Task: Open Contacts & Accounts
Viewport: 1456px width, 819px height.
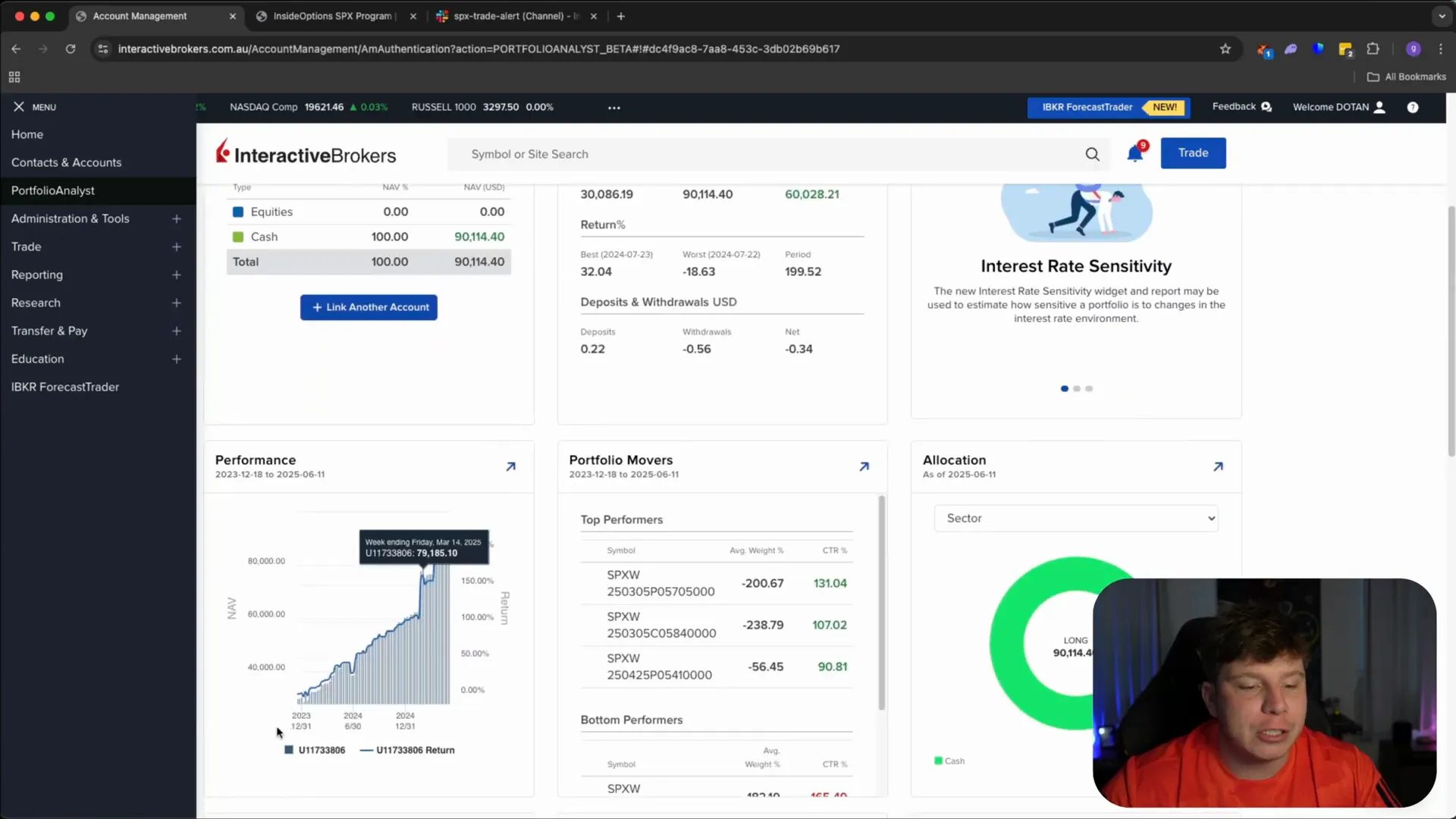Action: click(x=66, y=162)
